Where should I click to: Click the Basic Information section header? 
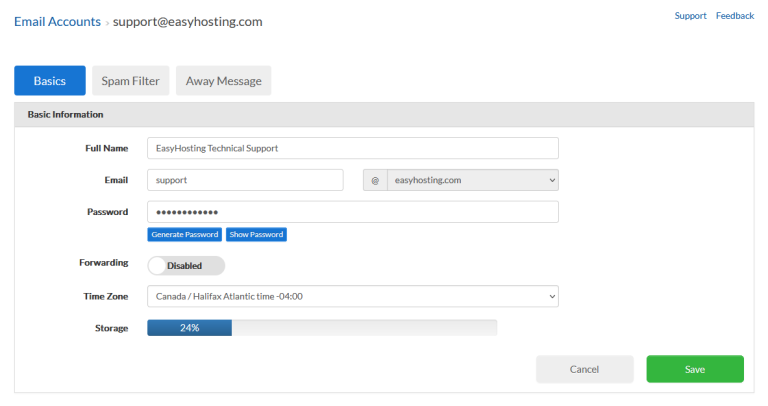click(384, 115)
